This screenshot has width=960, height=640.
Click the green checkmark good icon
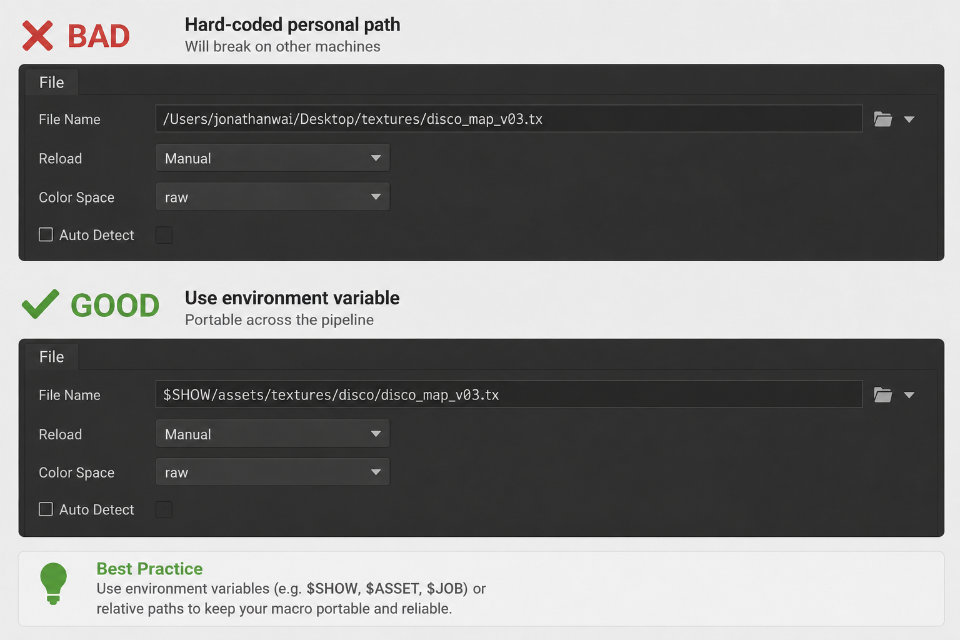[x=40, y=304]
